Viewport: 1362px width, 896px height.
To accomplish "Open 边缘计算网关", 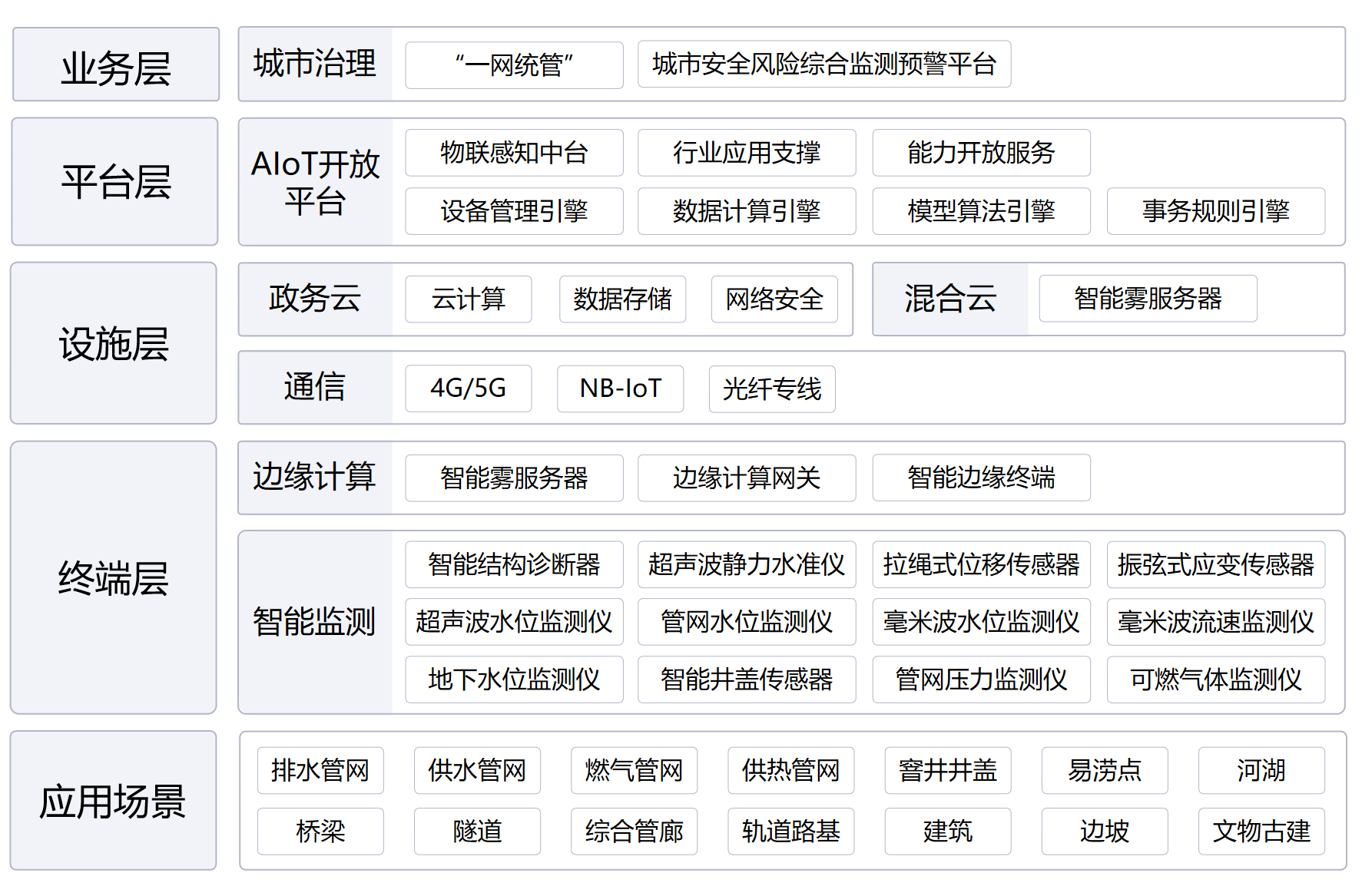I will pyautogui.click(x=747, y=478).
